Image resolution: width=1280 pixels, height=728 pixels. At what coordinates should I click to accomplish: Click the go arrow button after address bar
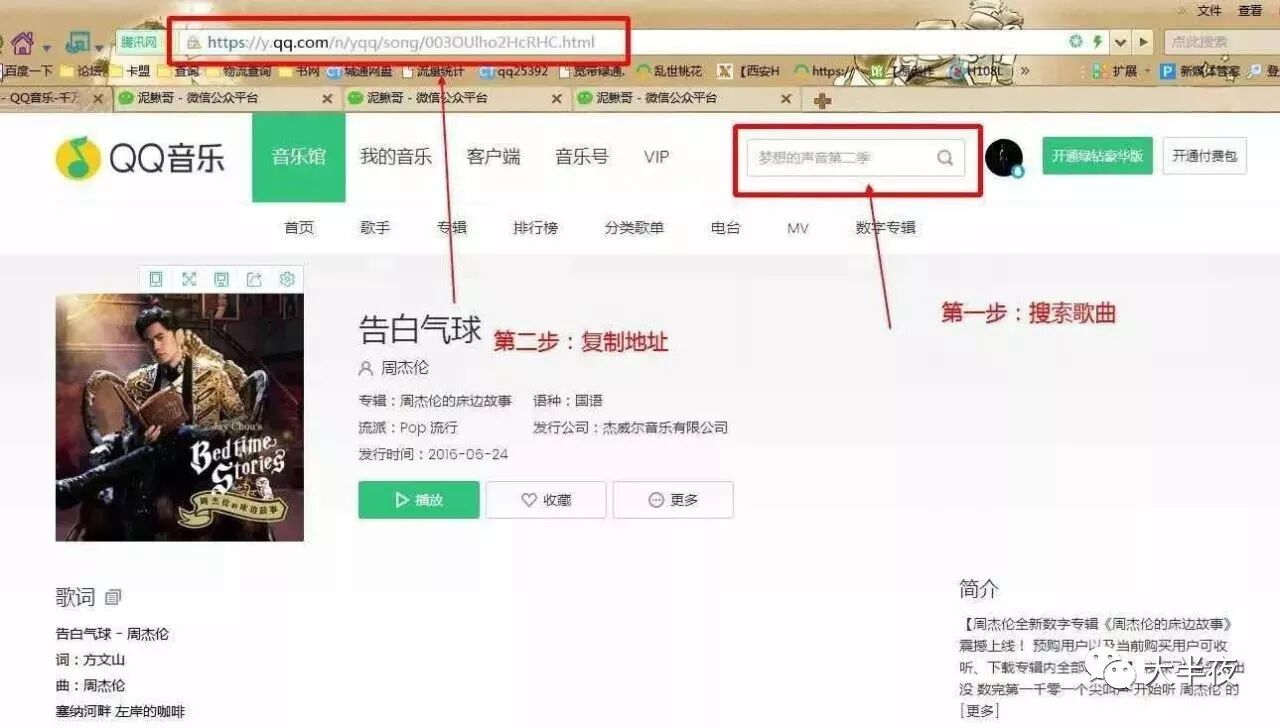coord(1144,42)
